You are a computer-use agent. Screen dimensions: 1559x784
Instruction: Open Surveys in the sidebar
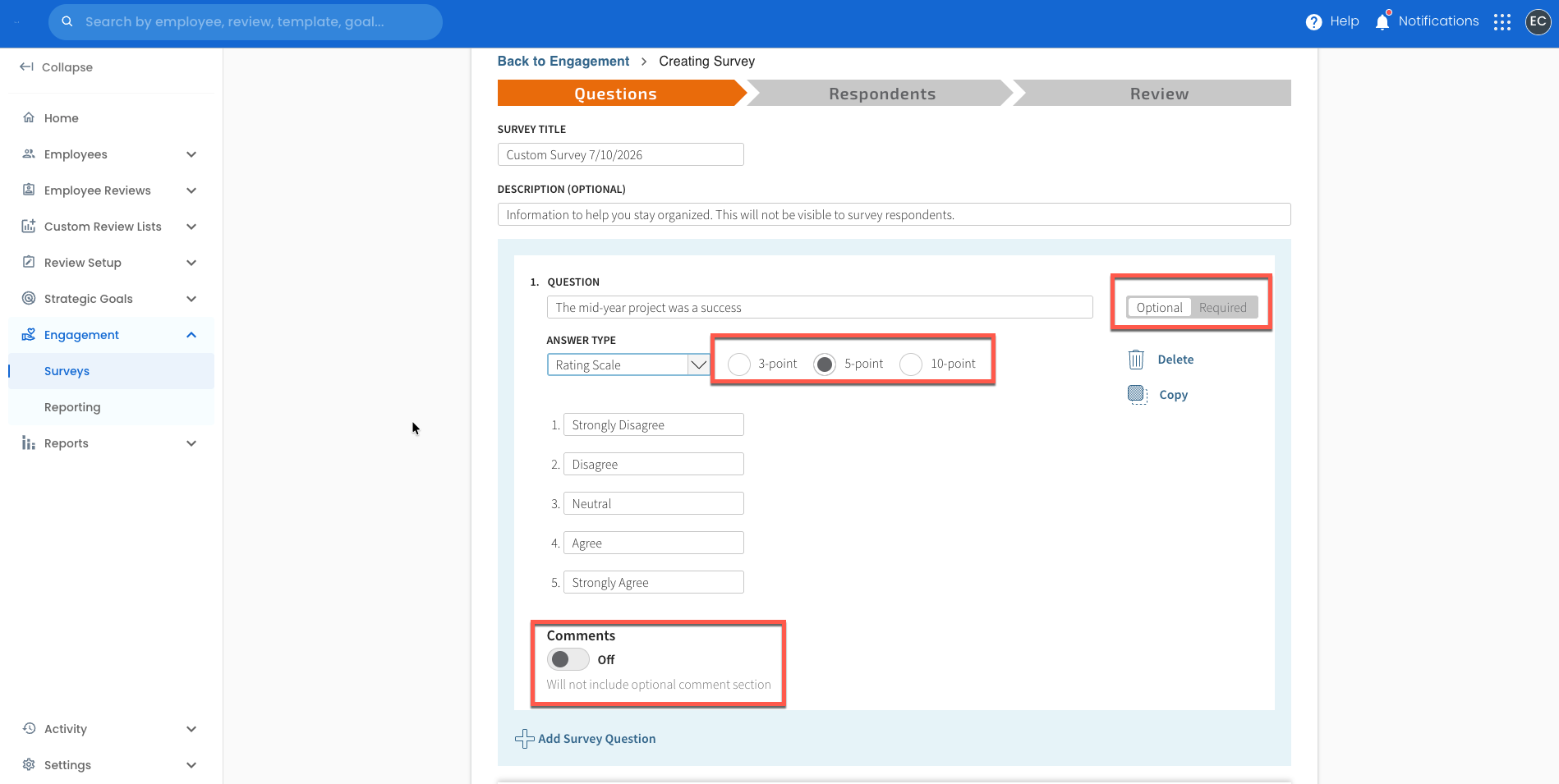tap(112, 371)
